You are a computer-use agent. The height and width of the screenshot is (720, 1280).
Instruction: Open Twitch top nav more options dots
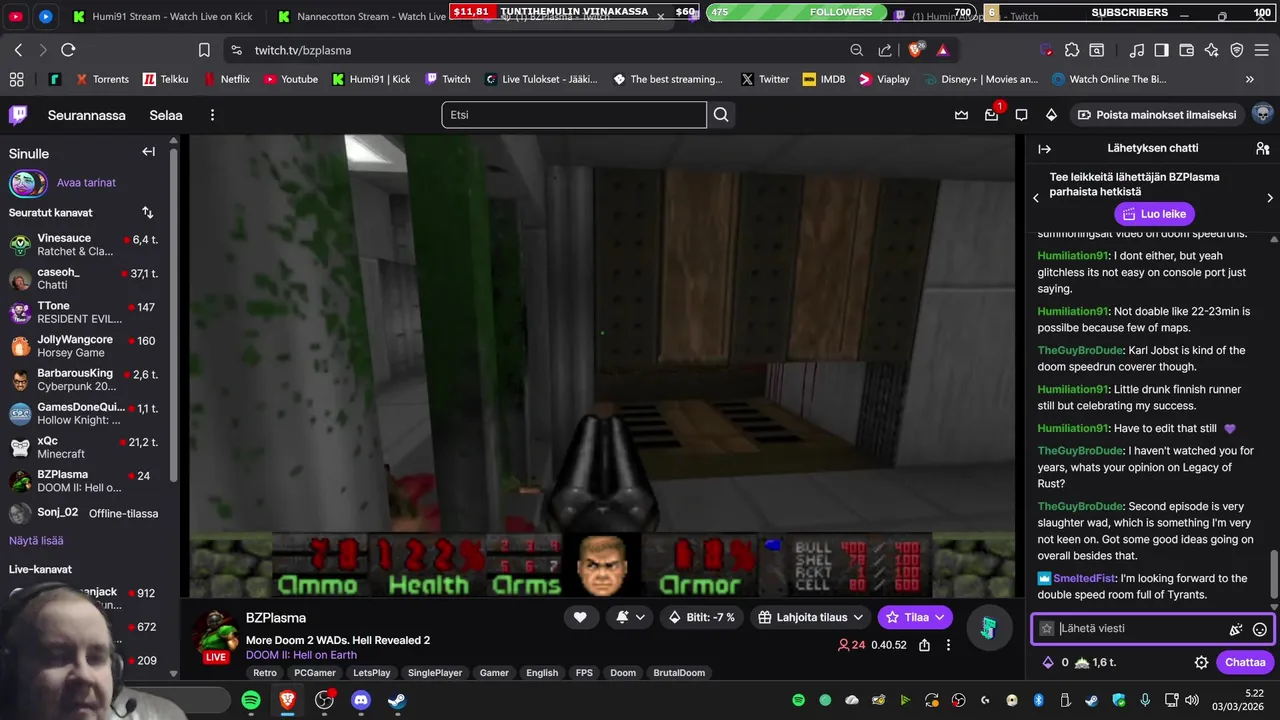(x=212, y=115)
